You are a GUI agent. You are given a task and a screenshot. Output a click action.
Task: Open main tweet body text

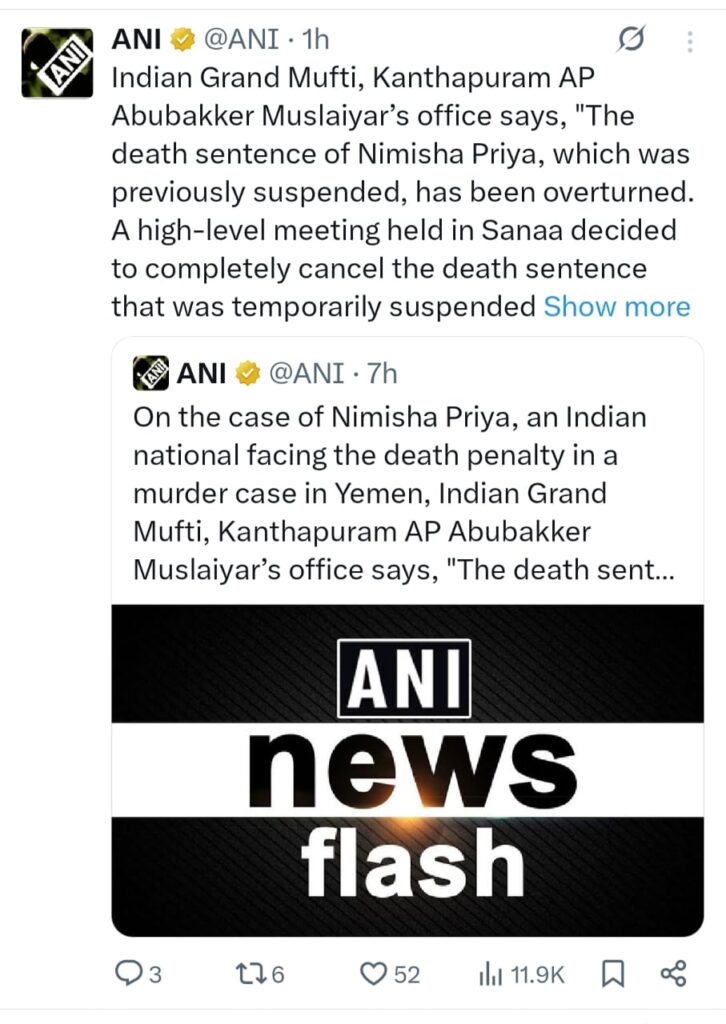point(390,192)
